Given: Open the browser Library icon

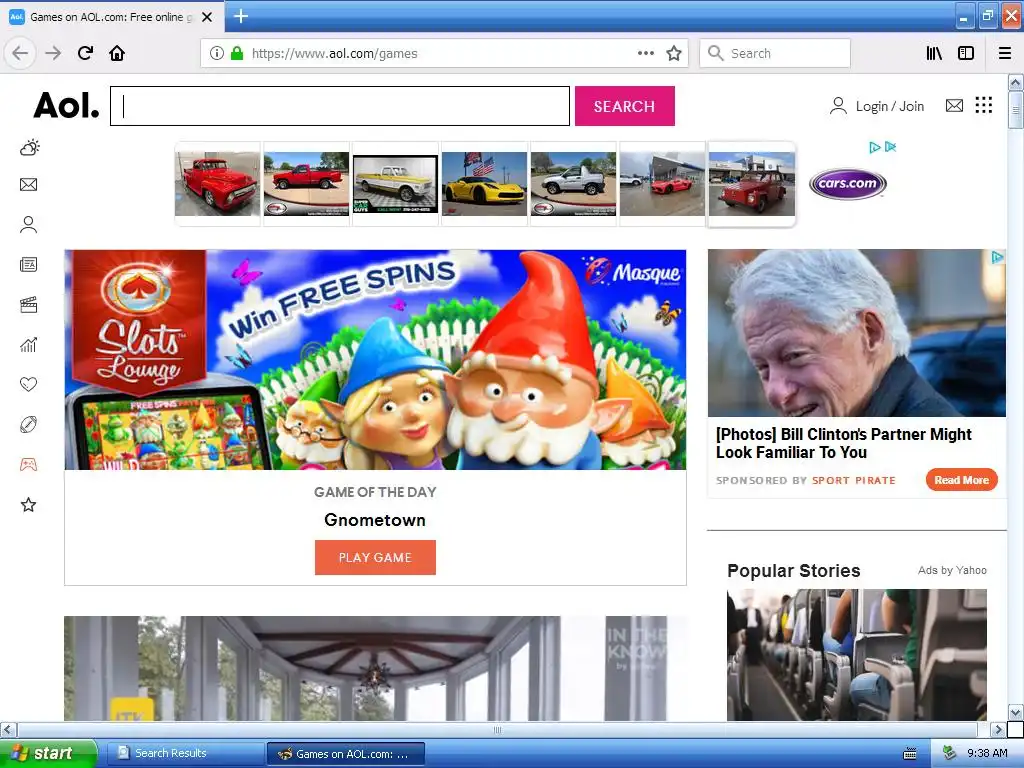Looking at the screenshot, I should [935, 53].
